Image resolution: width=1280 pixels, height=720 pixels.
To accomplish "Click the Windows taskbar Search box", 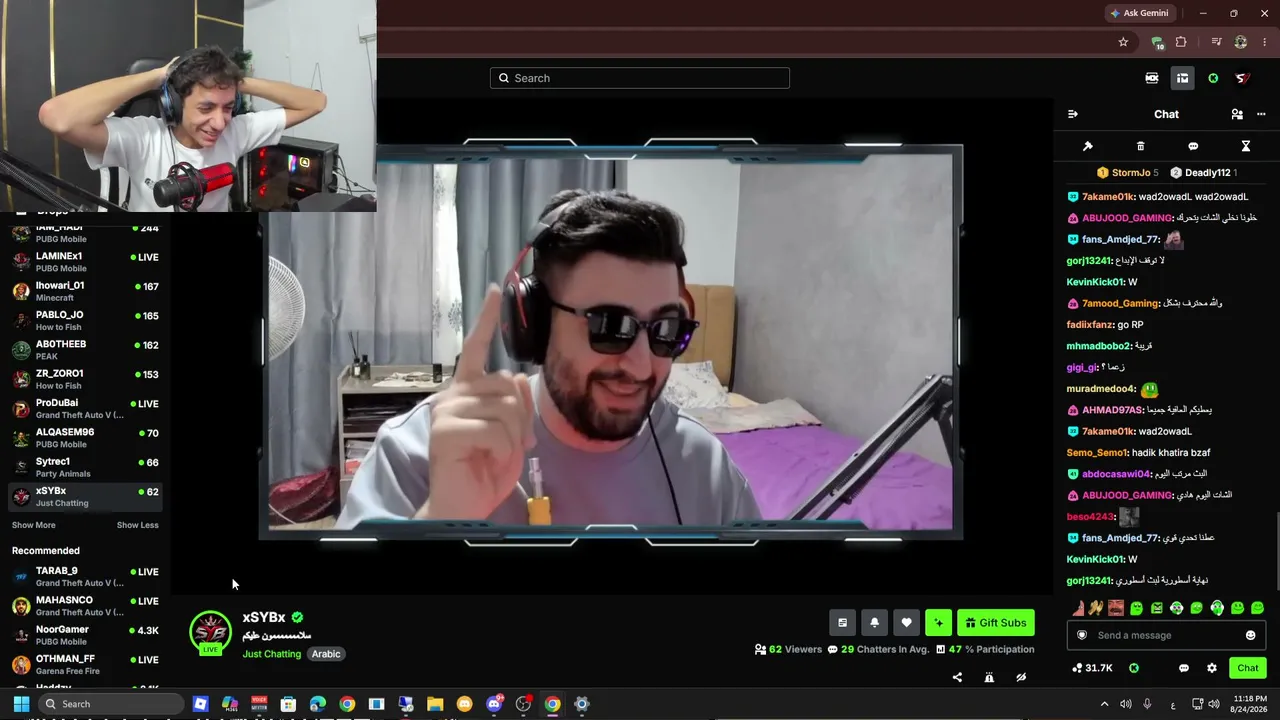I will [x=109, y=704].
